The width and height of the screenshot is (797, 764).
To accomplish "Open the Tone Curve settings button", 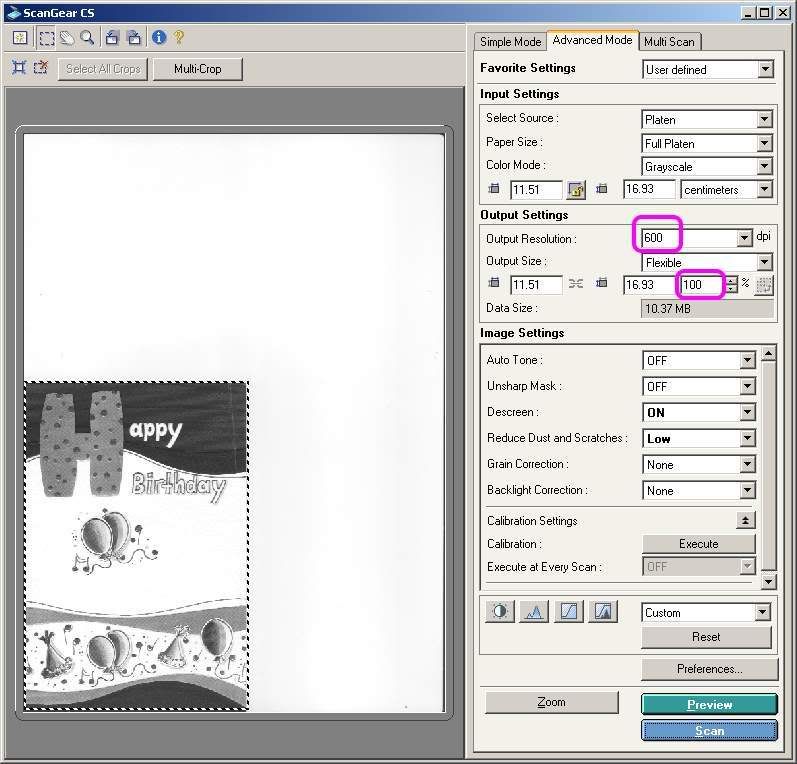I will pos(568,612).
